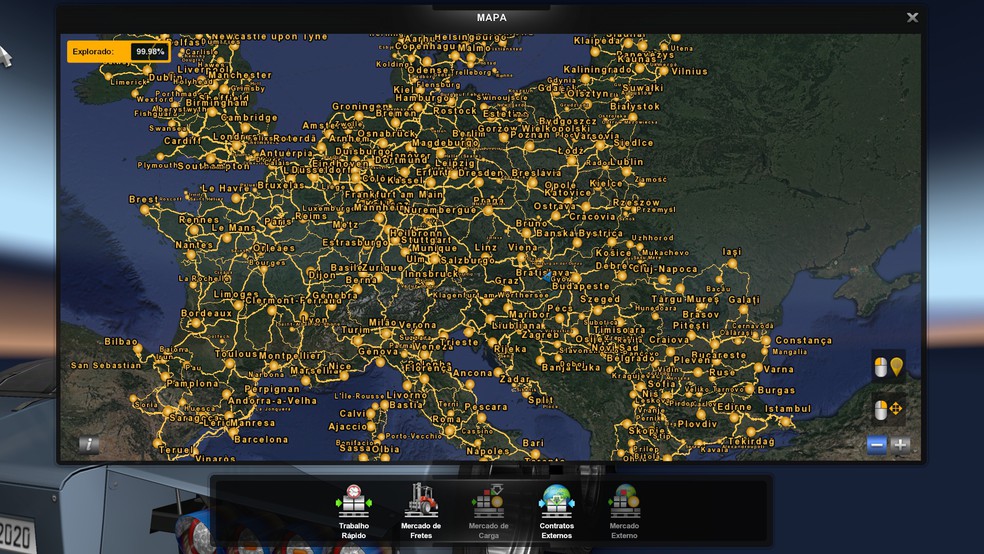Screen dimensions: 984x554
Task: Click the map pin waypoint hint icon
Action: point(888,368)
